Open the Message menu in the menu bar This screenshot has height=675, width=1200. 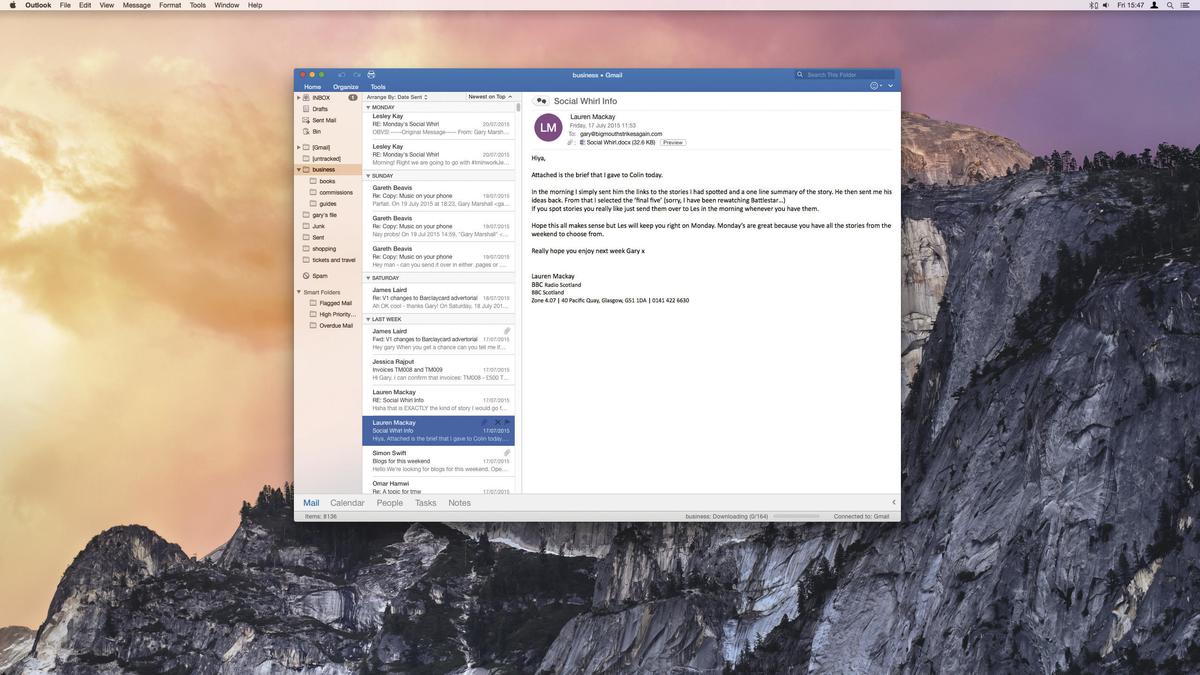pos(137,5)
